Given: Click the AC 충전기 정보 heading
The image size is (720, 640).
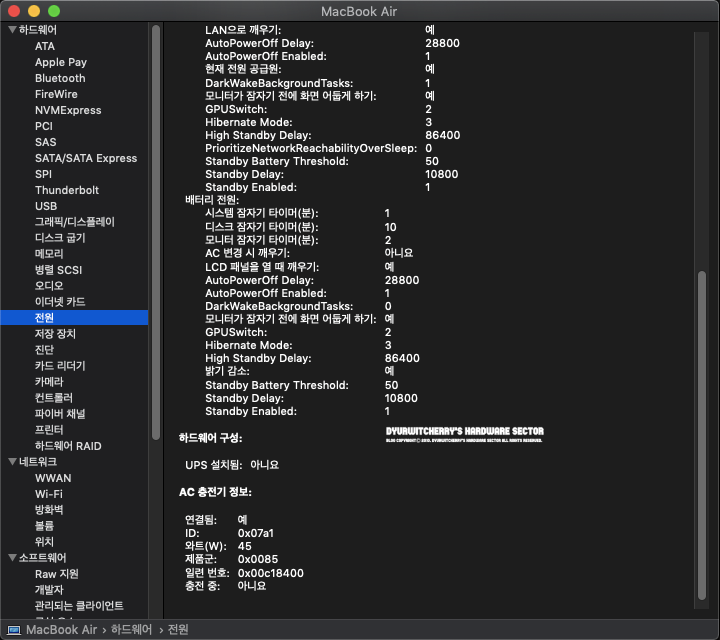Looking at the screenshot, I should pos(215,492).
